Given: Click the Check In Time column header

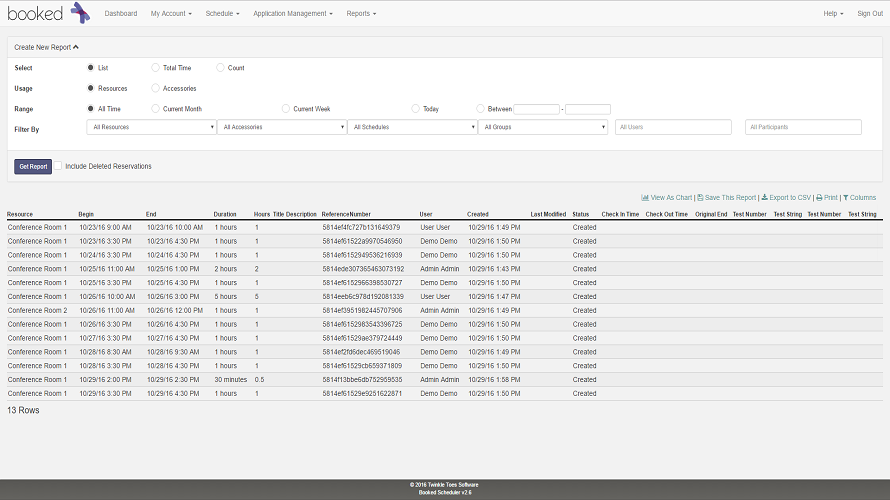Looking at the screenshot, I should click(620, 215).
